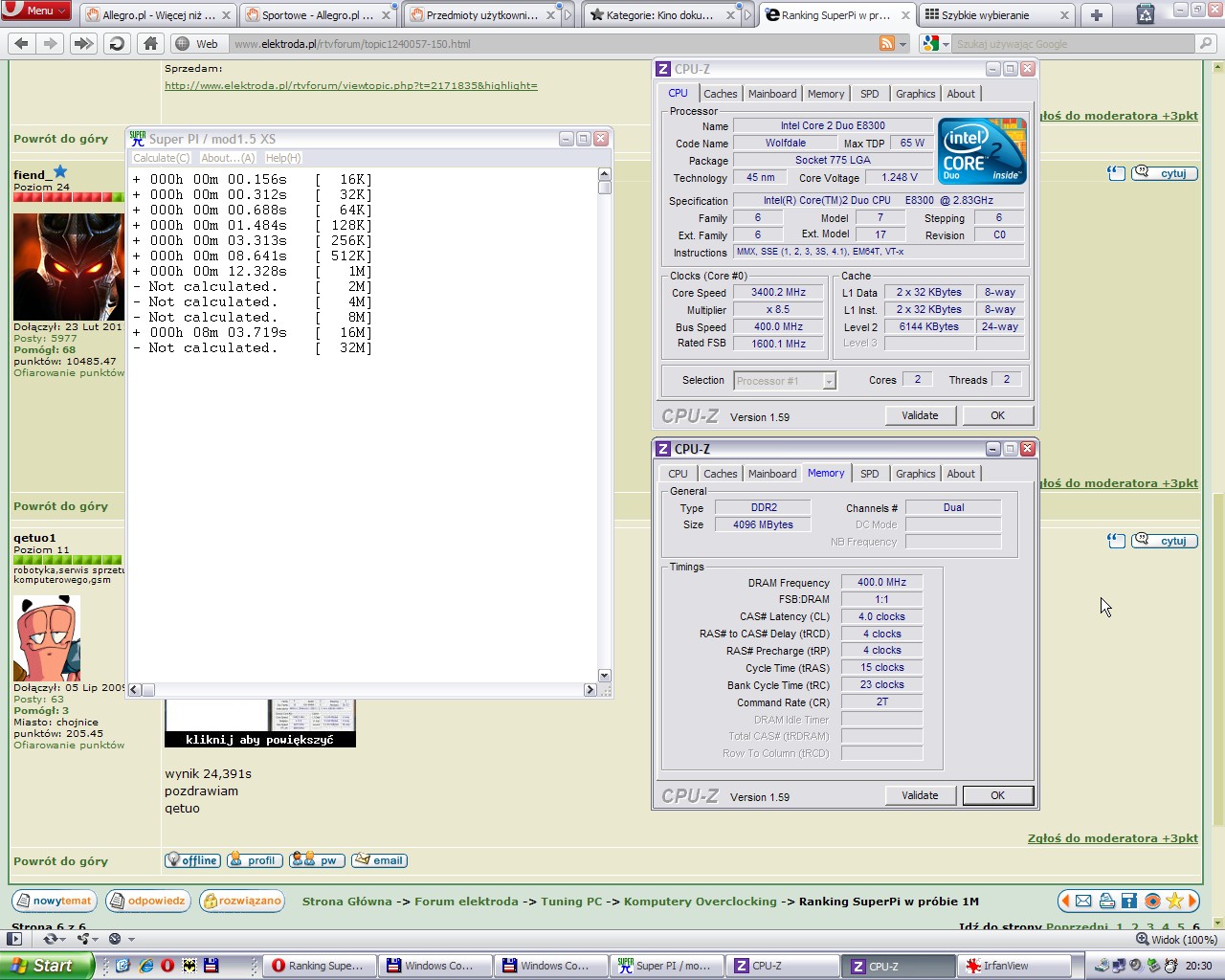The width and height of the screenshot is (1225, 980).
Task: Go to the browser home page icon
Action: click(x=150, y=44)
